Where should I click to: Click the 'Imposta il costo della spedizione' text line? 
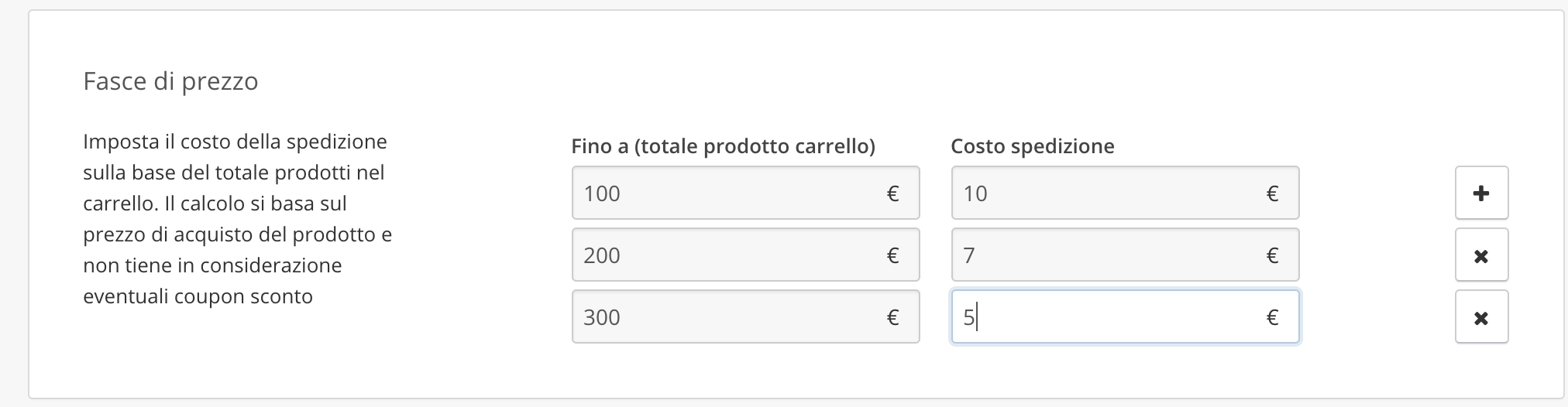(235, 142)
